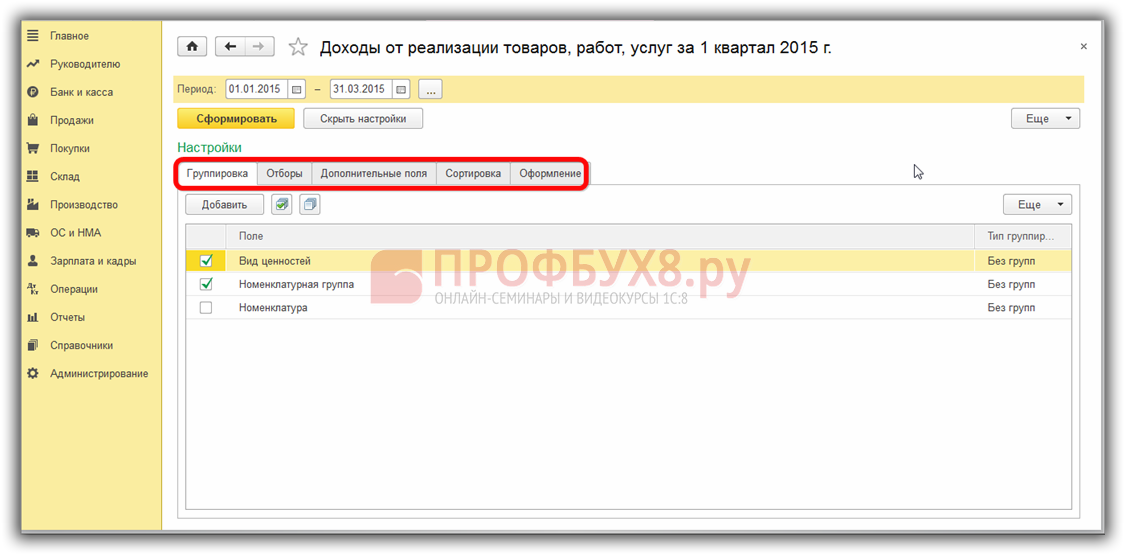Enable the Номенклатура checkbox

[x=206, y=308]
